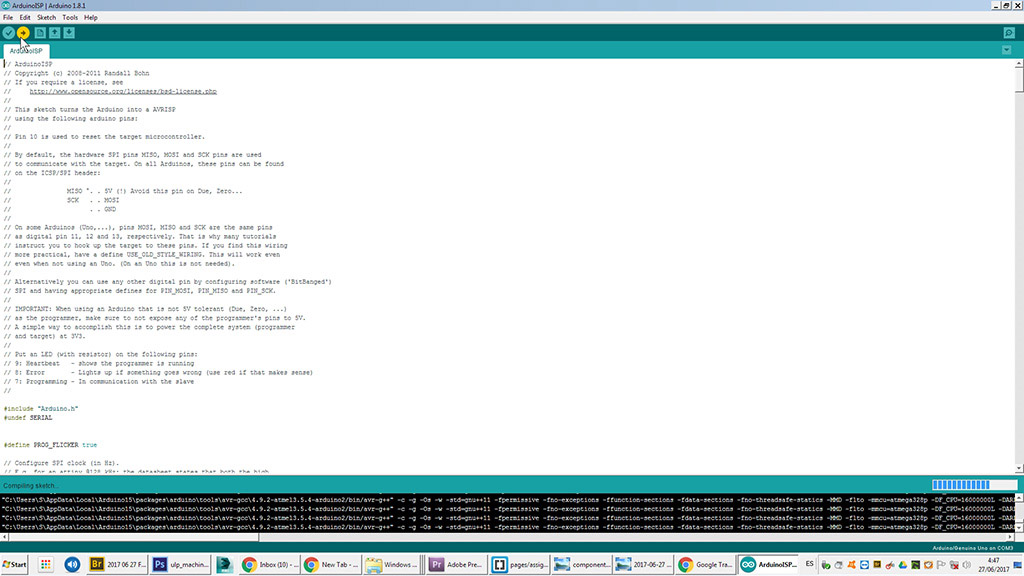1024x576 pixels.
Task: Click the blue speaker quick launch icon
Action: pyautogui.click(x=72, y=564)
